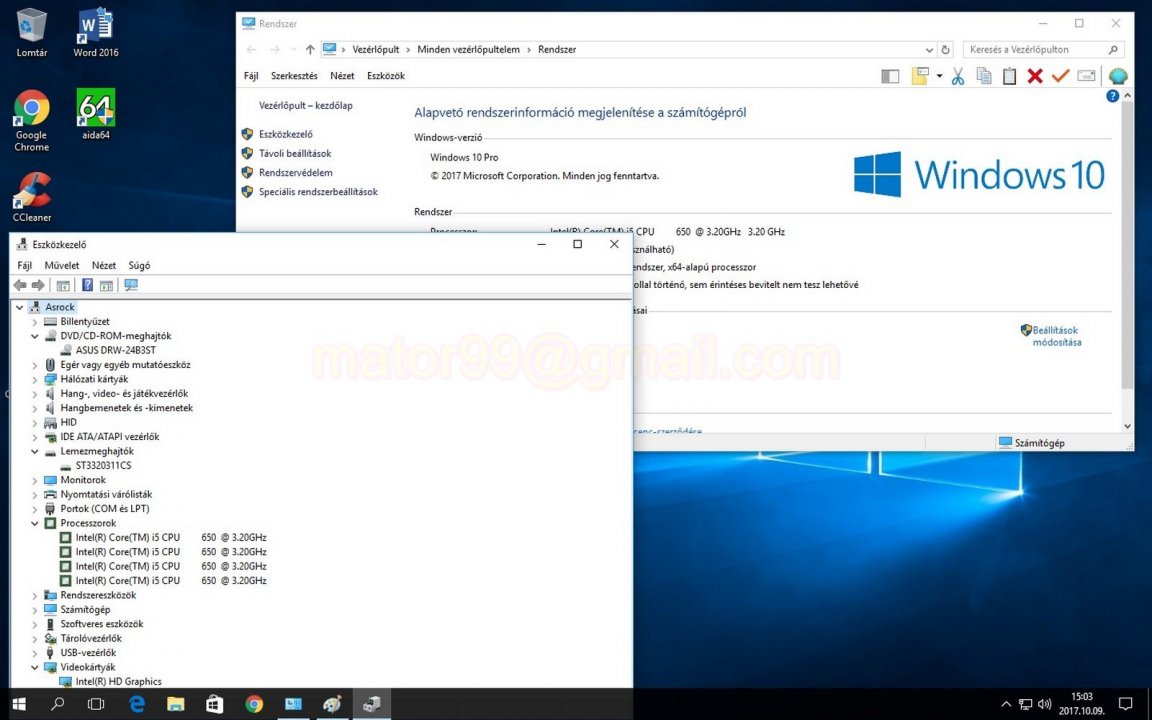Open CCleaner desktop icon
Screen dimensions: 1152x720
coord(32,197)
